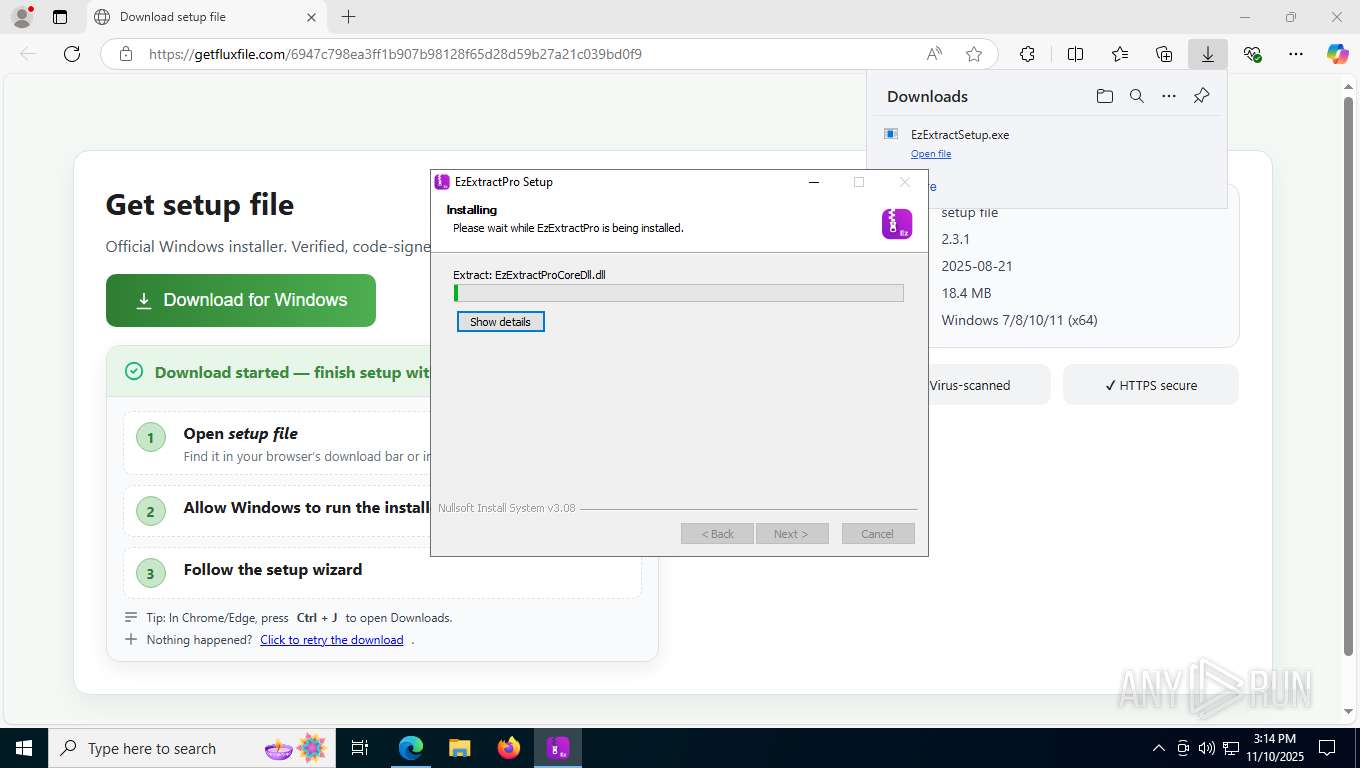This screenshot has width=1360, height=768.
Task: Click the taskbar search box
Action: [x=192, y=748]
